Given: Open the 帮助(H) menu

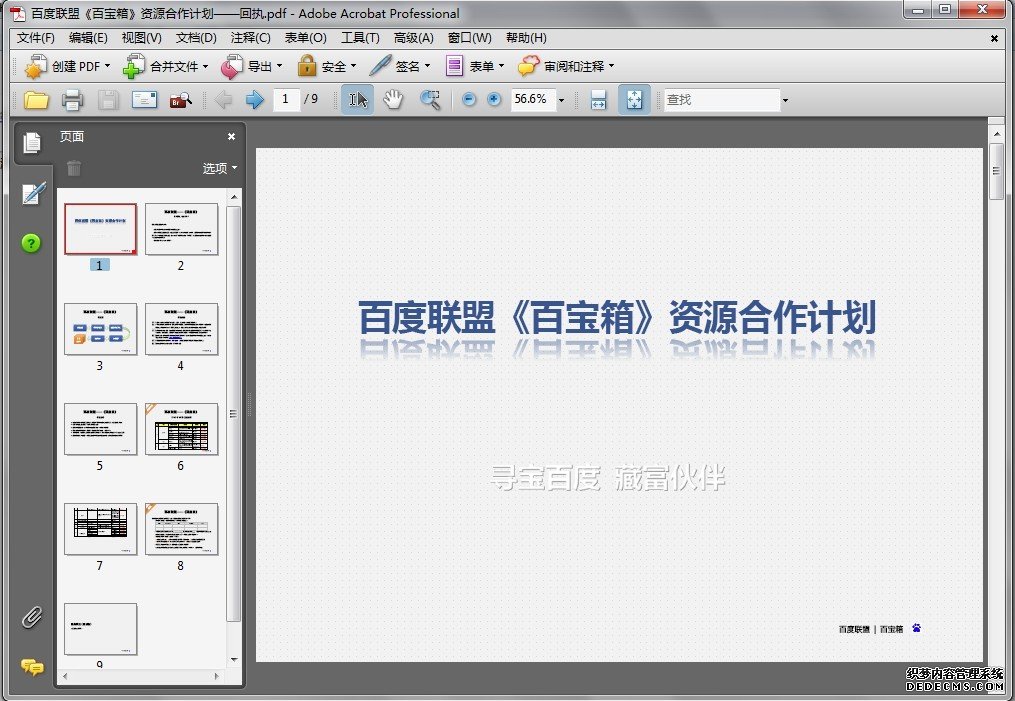Looking at the screenshot, I should (x=526, y=38).
